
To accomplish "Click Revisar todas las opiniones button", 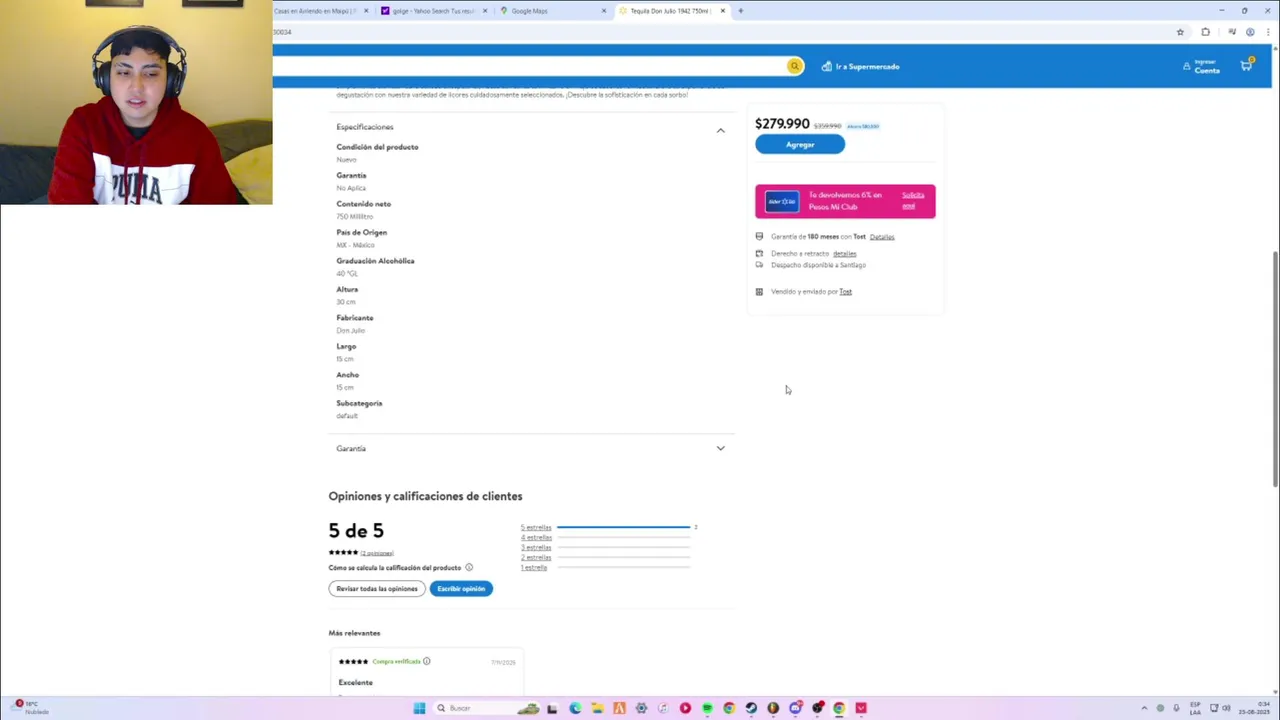I will [377, 589].
